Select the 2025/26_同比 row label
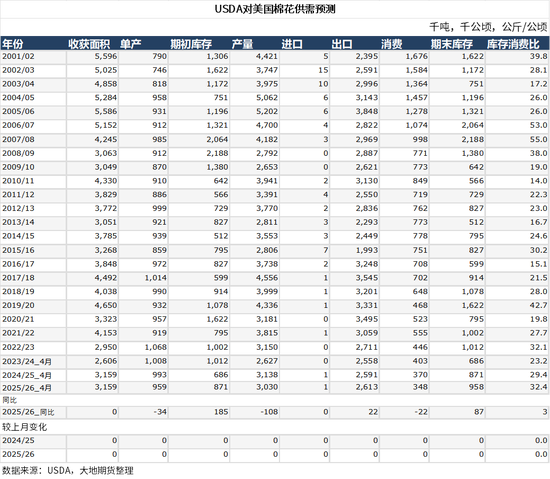This screenshot has height=479, width=550. tap(28, 412)
